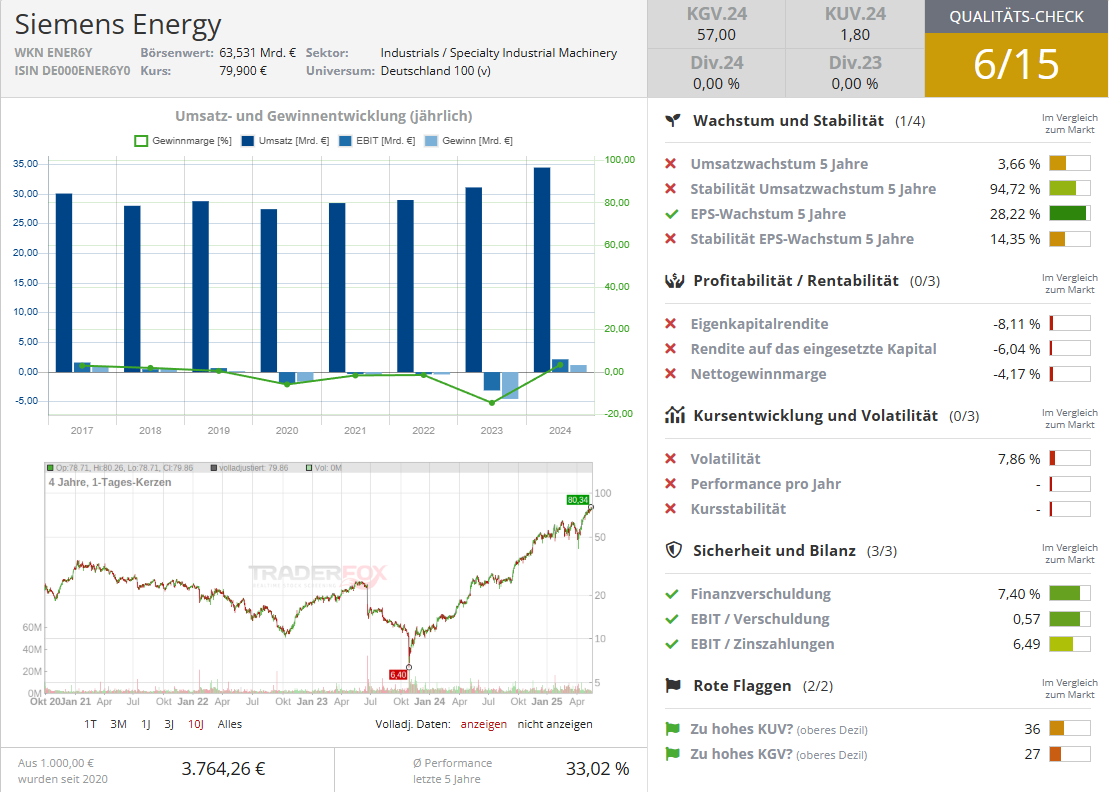This screenshot has width=1109, height=792.
Task: Click the 80,34 price marker on chart
Action: click(x=578, y=500)
